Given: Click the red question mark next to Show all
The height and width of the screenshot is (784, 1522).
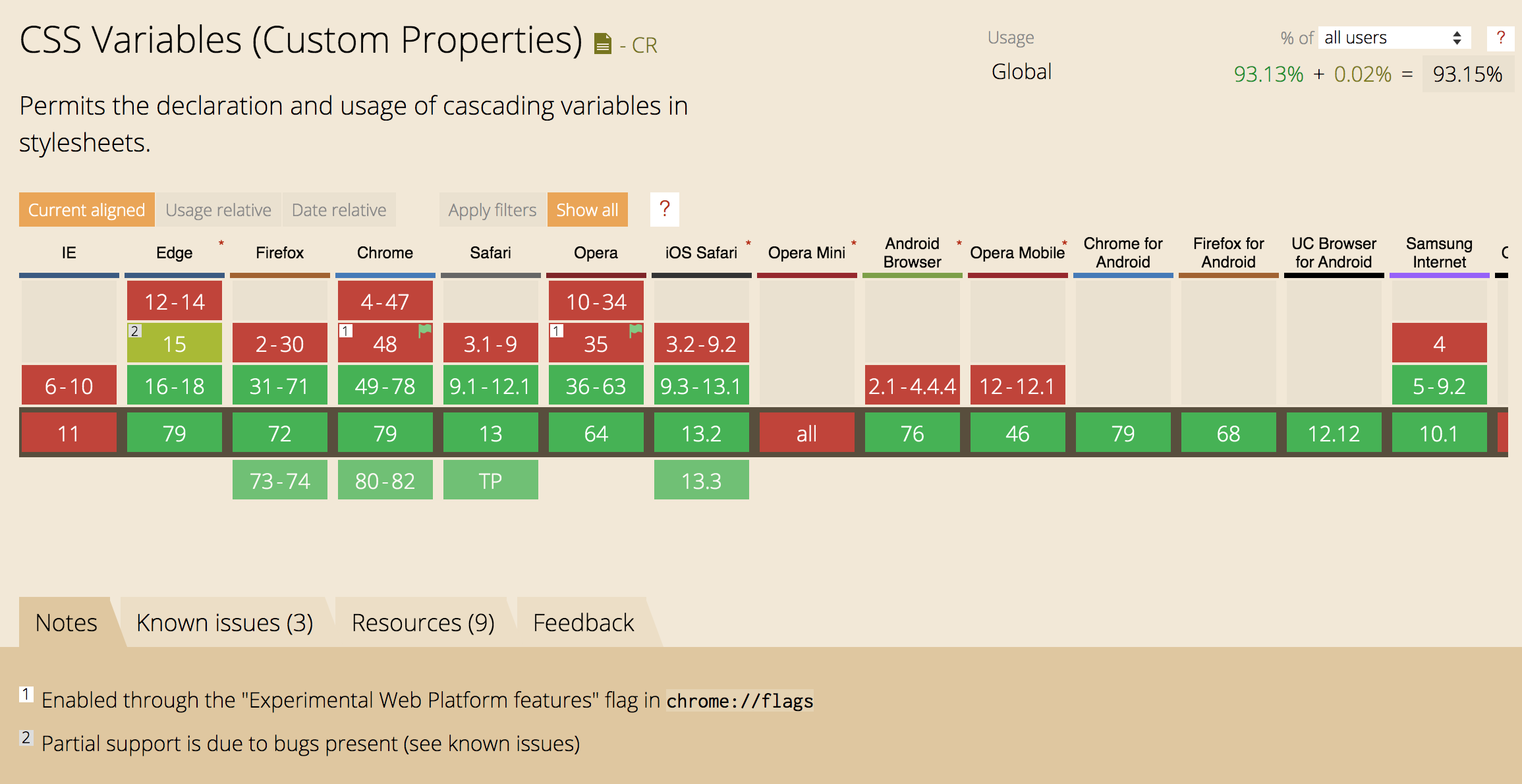Looking at the screenshot, I should click(664, 210).
